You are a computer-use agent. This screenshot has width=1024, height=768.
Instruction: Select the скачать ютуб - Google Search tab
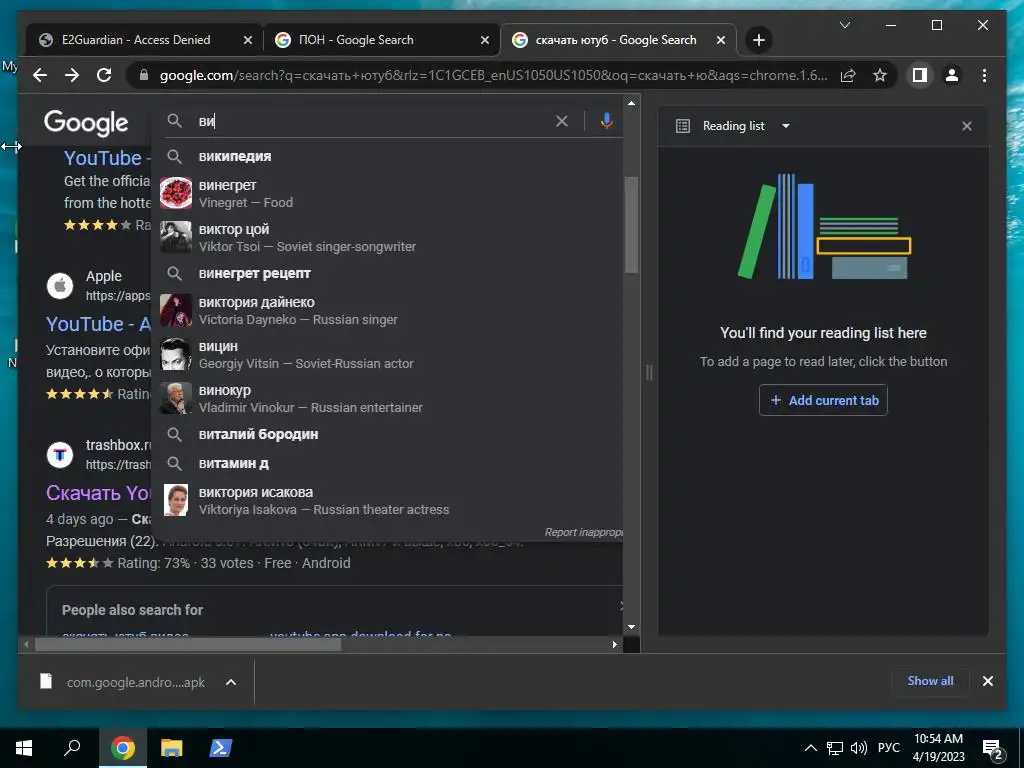[x=616, y=40]
